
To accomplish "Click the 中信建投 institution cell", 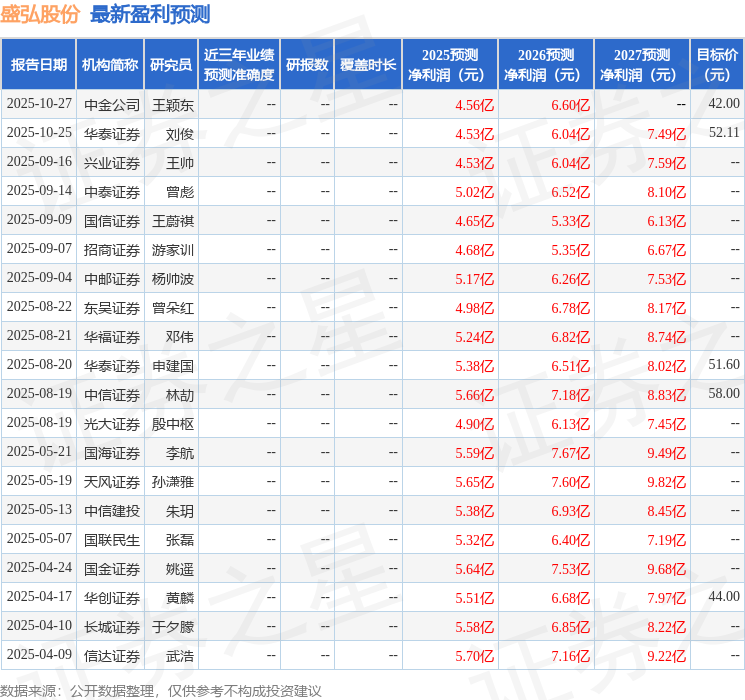I will pyautogui.click(x=112, y=511).
